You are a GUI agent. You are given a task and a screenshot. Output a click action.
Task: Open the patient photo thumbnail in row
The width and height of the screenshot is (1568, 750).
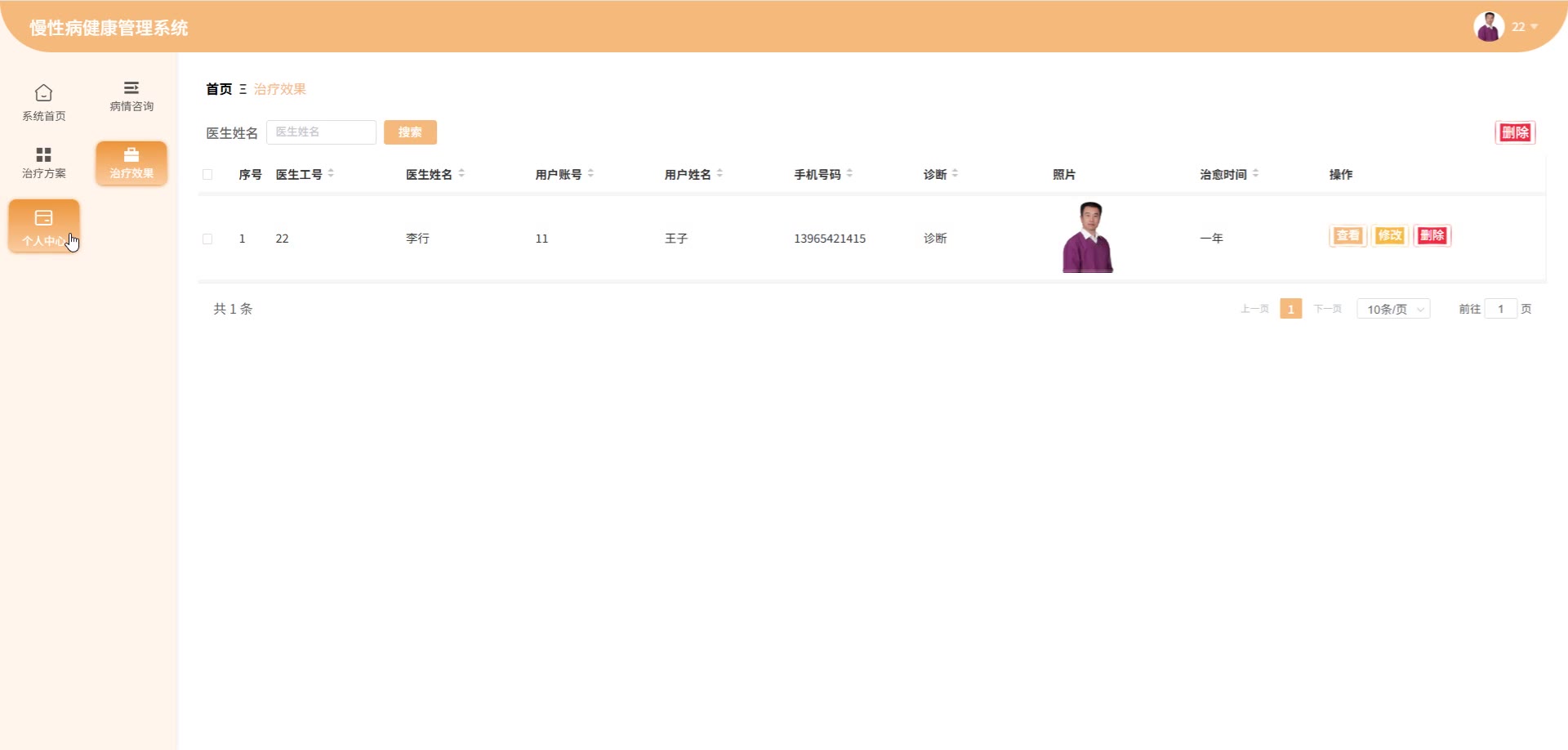click(x=1087, y=238)
